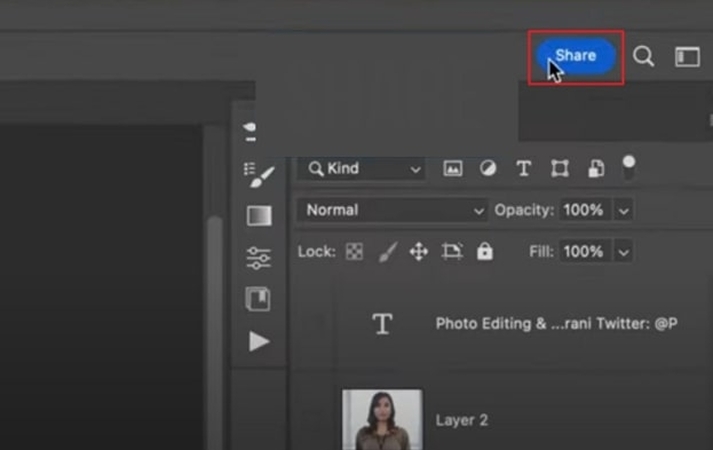
Task: Open the workspace layout switcher icon
Action: tap(687, 57)
